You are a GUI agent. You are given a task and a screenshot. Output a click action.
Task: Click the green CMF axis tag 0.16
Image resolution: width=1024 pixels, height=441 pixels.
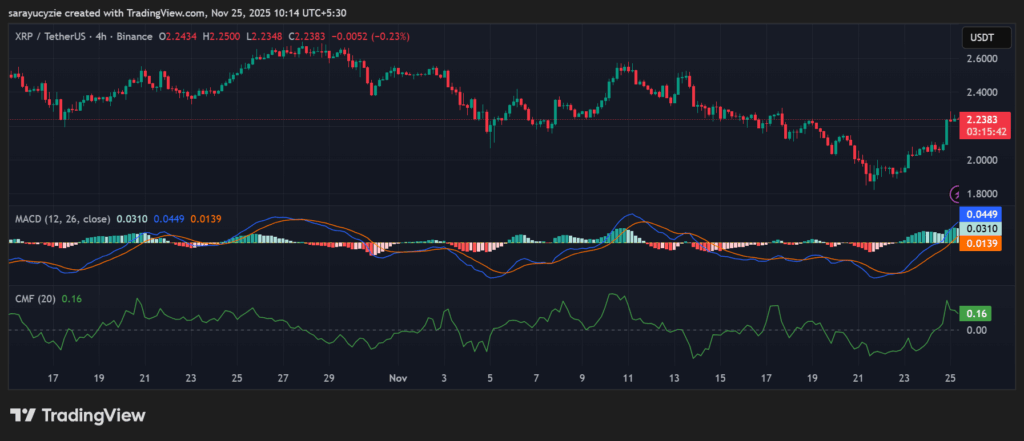point(975,313)
